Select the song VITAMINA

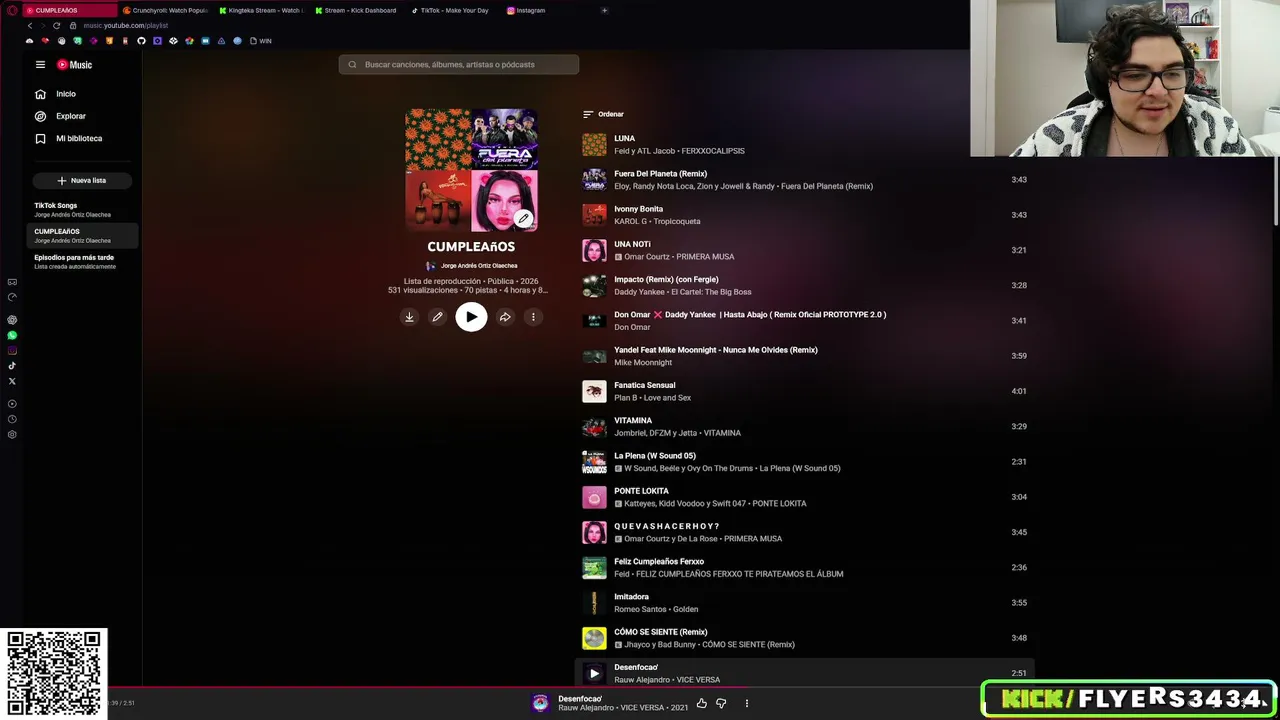(633, 421)
